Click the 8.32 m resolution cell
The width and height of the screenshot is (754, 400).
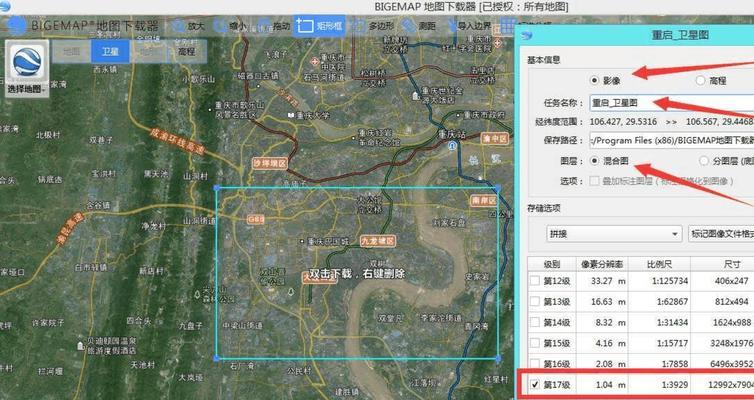click(x=602, y=323)
